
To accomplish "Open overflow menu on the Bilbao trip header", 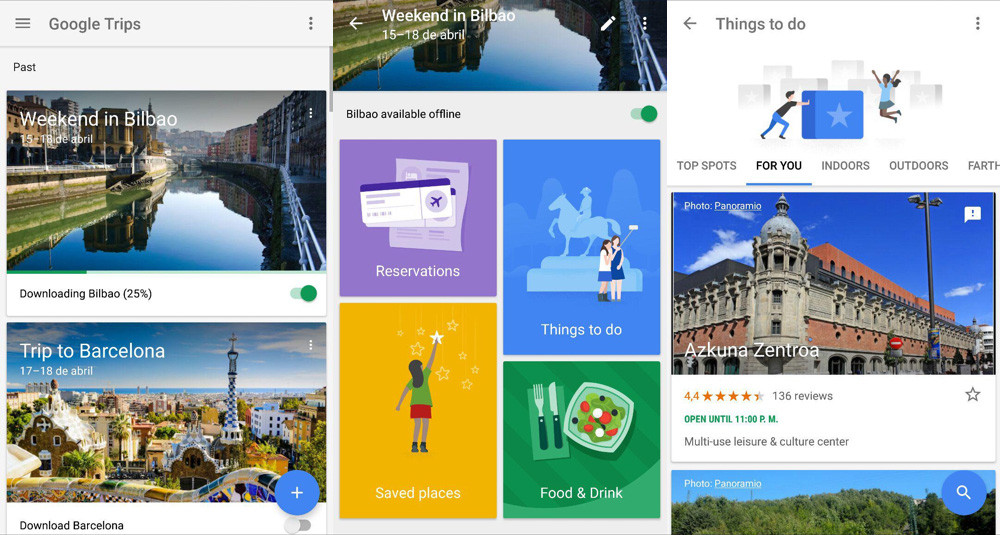I will pos(645,24).
